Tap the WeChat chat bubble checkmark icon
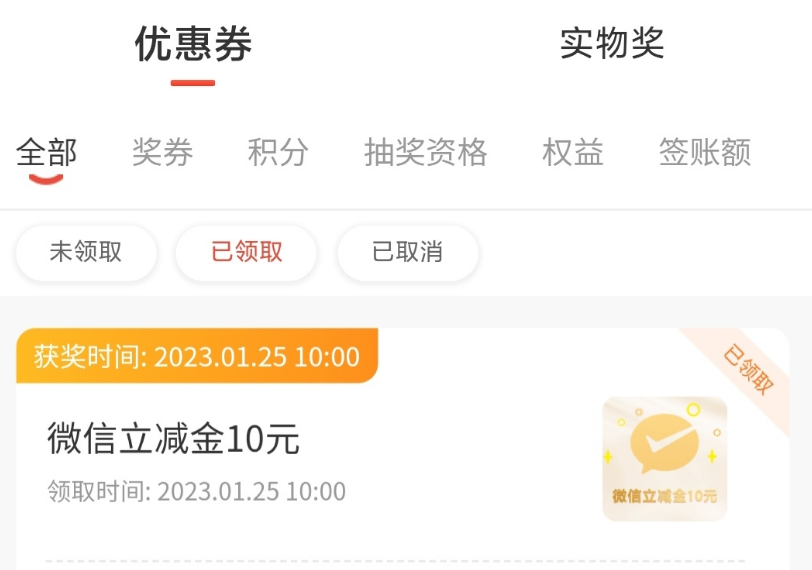The image size is (812, 570). pos(664,444)
